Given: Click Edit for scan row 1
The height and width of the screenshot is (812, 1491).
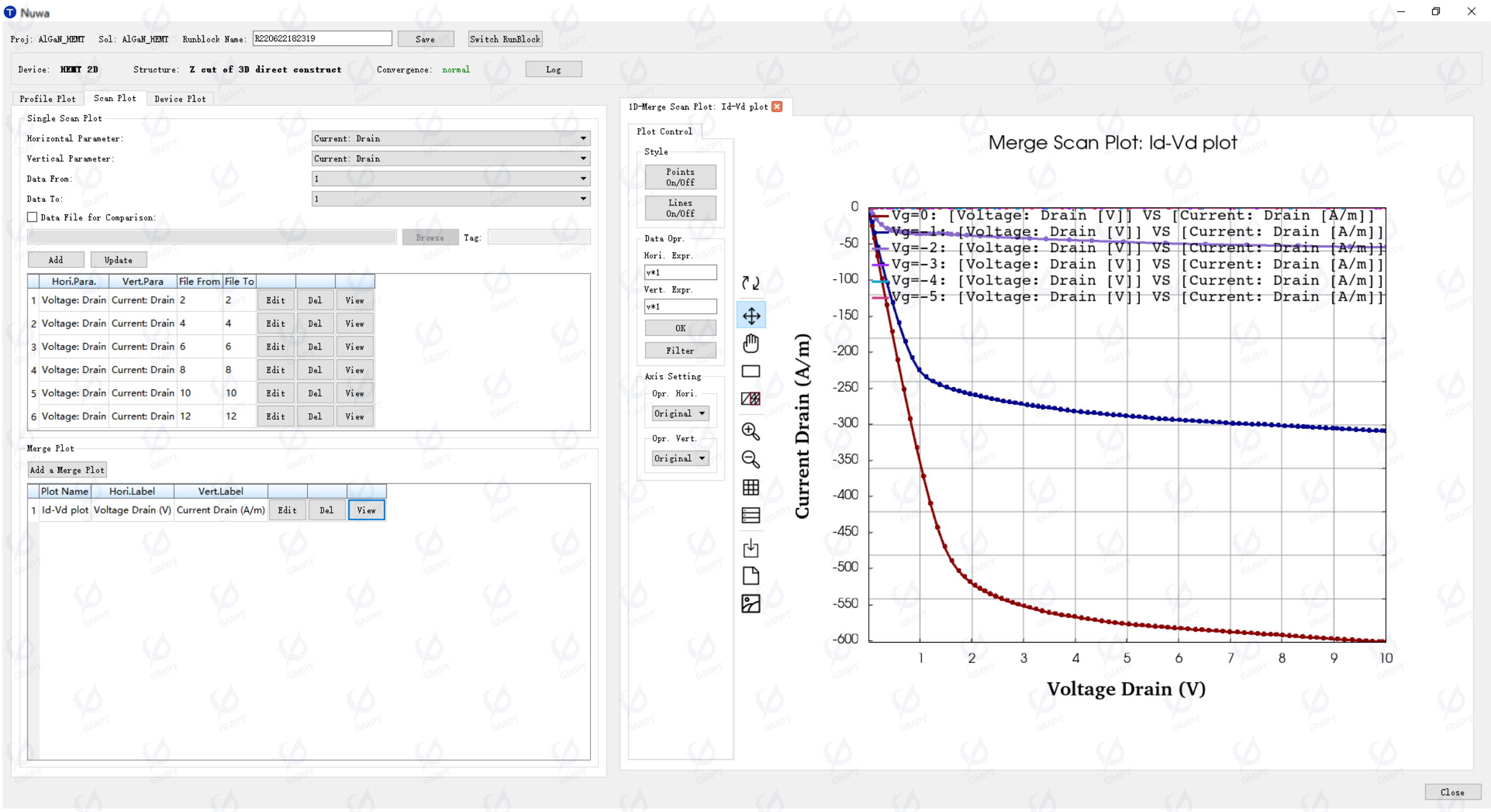Looking at the screenshot, I should 275,300.
